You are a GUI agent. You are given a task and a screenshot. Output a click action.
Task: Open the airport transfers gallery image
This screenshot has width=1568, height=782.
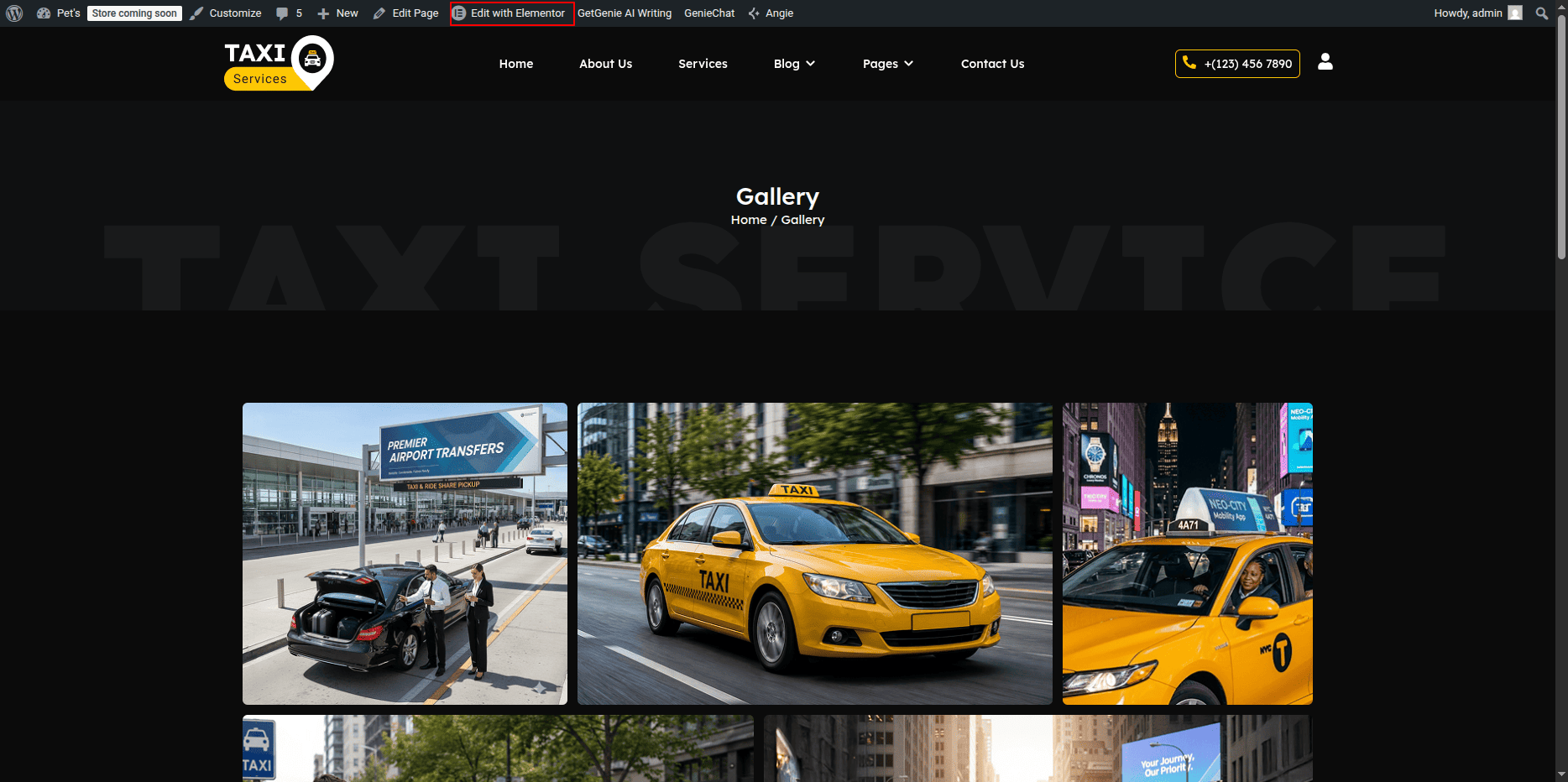405,554
